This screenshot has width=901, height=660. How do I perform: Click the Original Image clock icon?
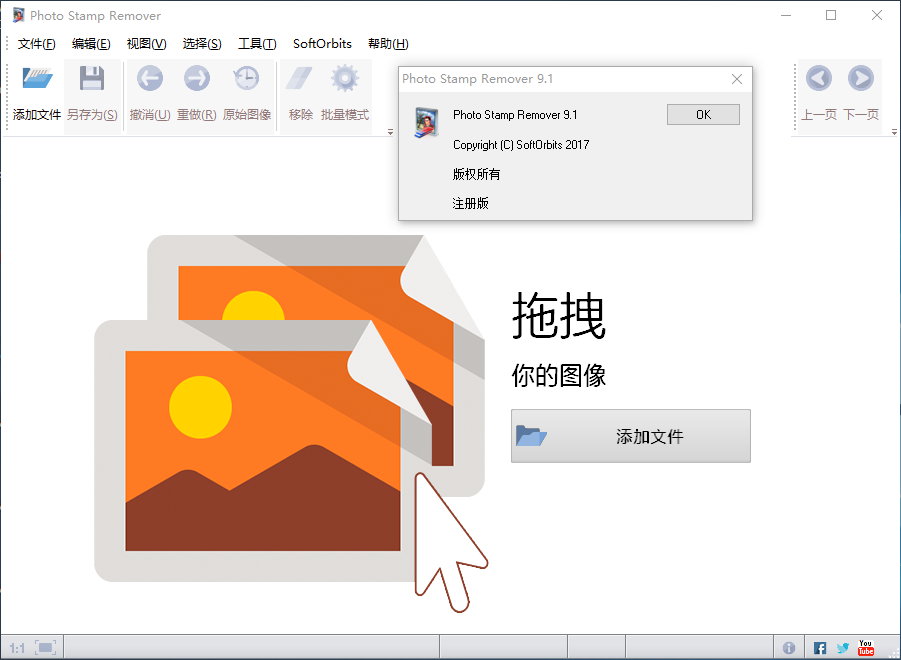[246, 78]
